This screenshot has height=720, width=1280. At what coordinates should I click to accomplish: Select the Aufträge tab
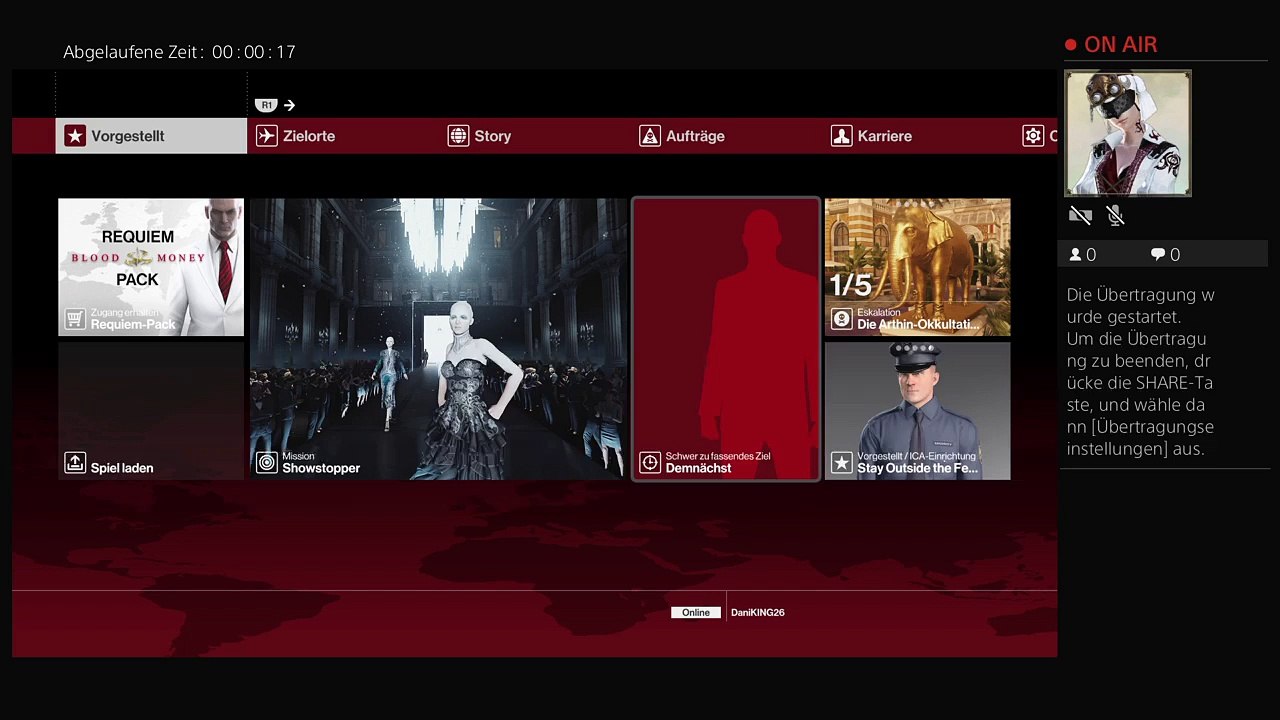[x=727, y=136]
